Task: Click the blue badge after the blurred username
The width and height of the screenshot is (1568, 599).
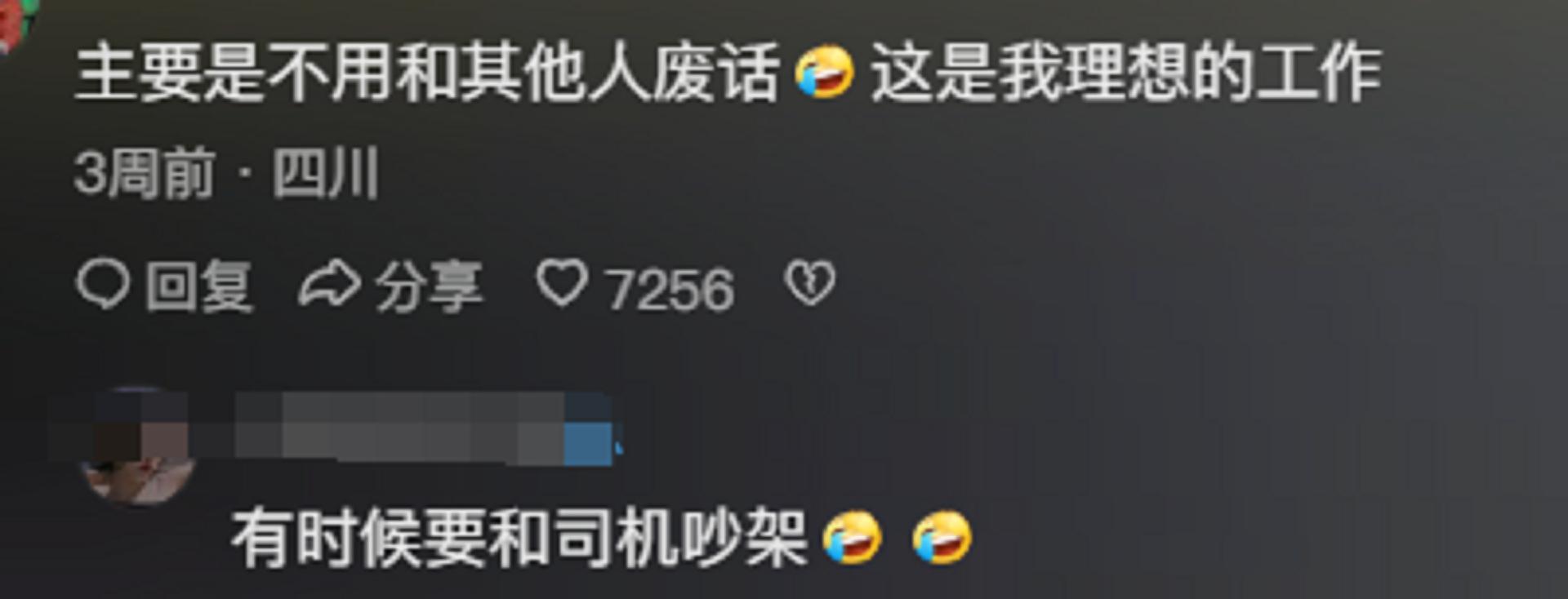Action: pyautogui.click(x=589, y=441)
